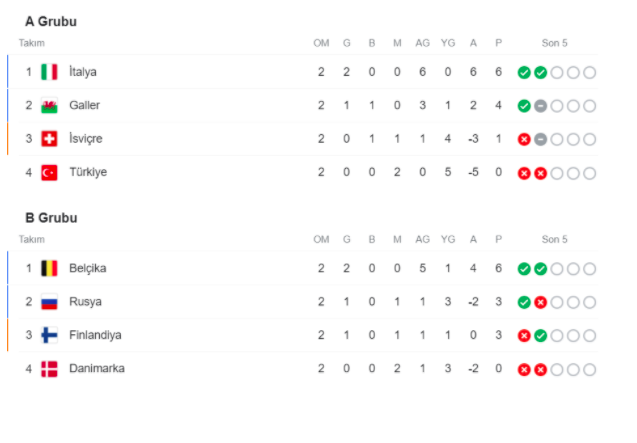Click the Son 5 header in A Grubu
The height and width of the screenshot is (443, 637).
tap(555, 43)
